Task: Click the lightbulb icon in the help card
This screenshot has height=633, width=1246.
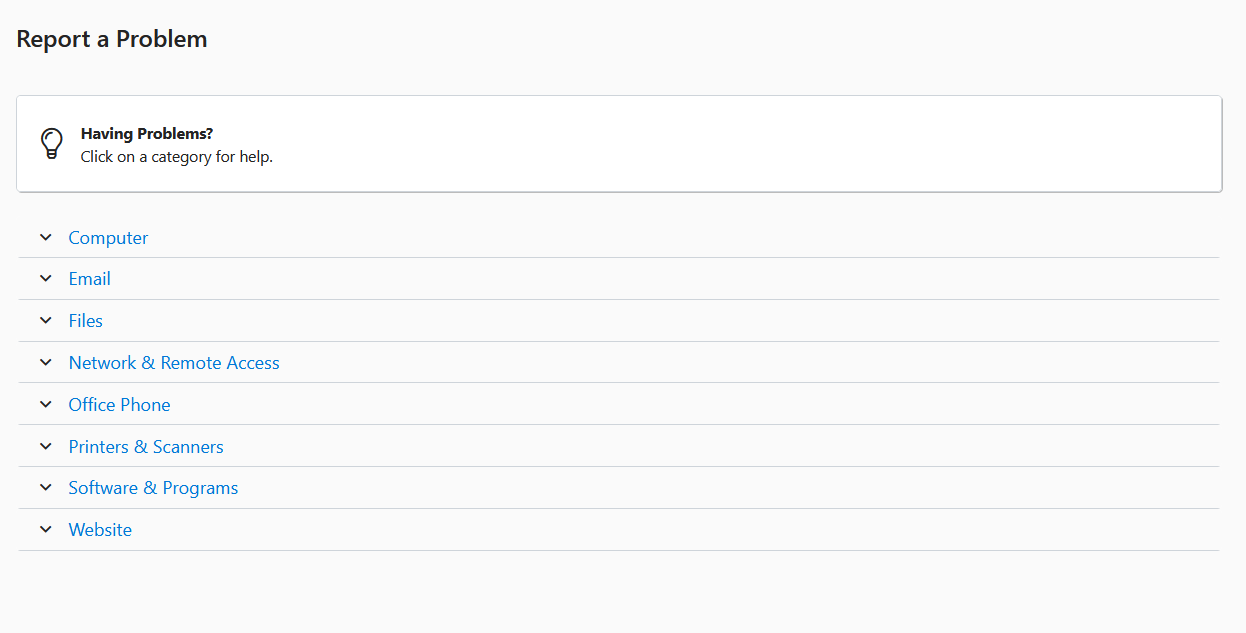Action: (51, 144)
